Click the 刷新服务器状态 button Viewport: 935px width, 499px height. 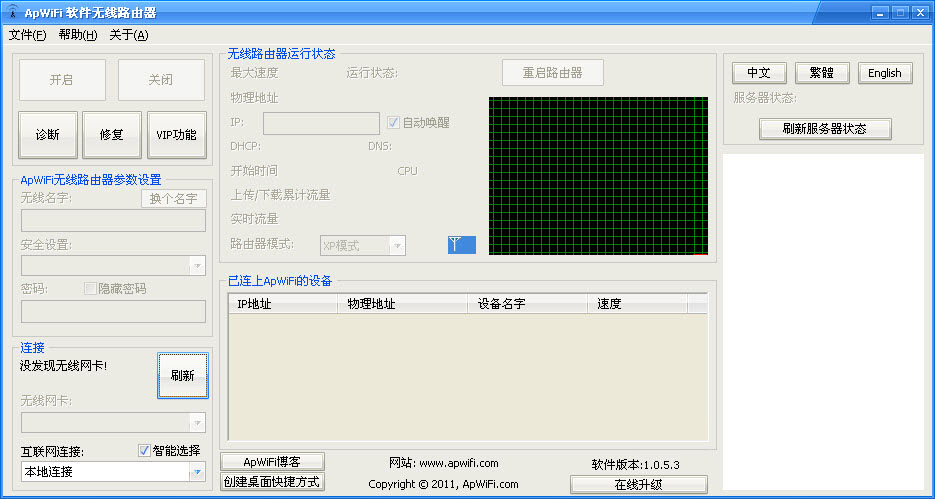(825, 129)
